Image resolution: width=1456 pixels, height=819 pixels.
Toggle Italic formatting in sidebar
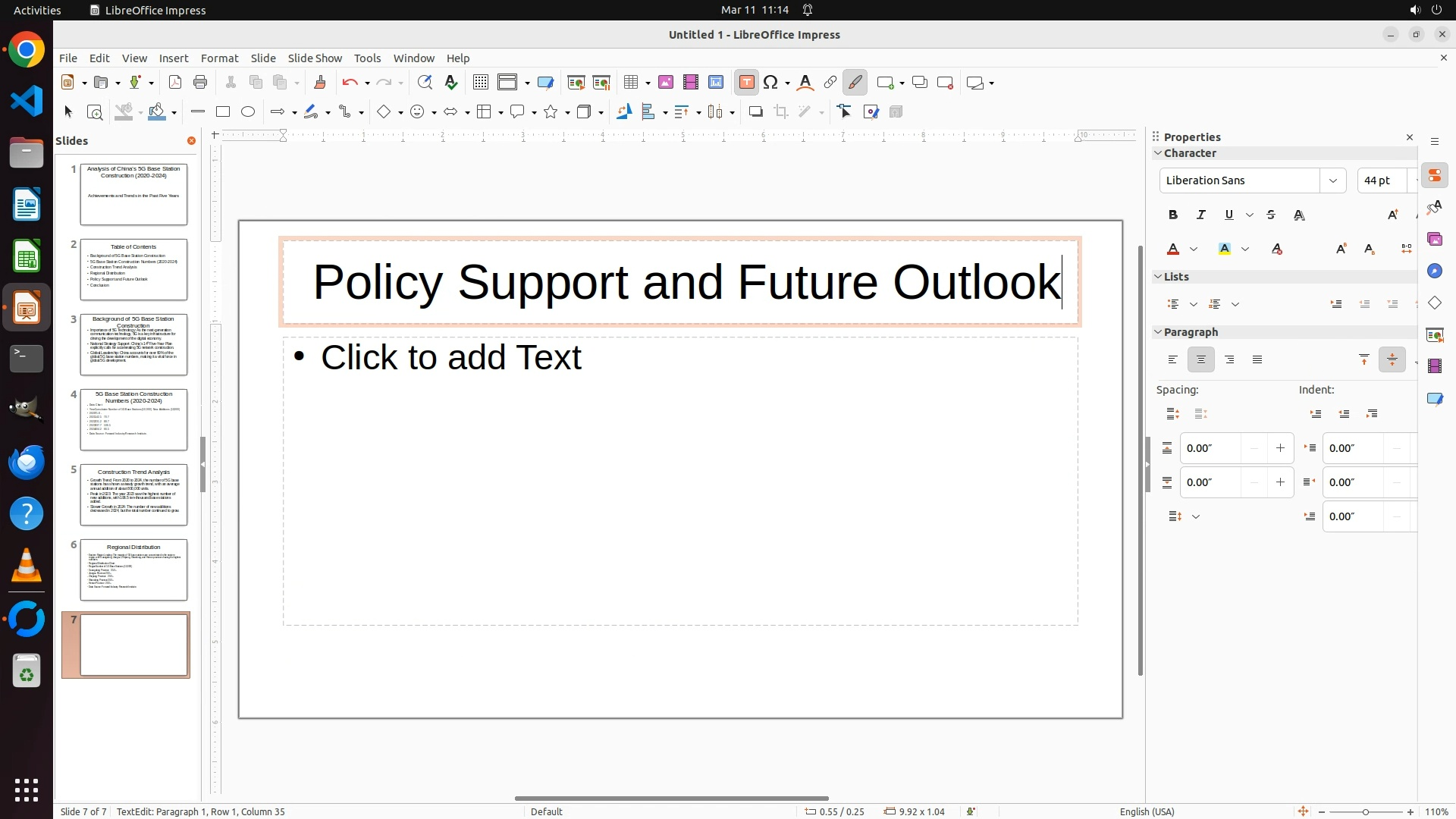[1201, 215]
